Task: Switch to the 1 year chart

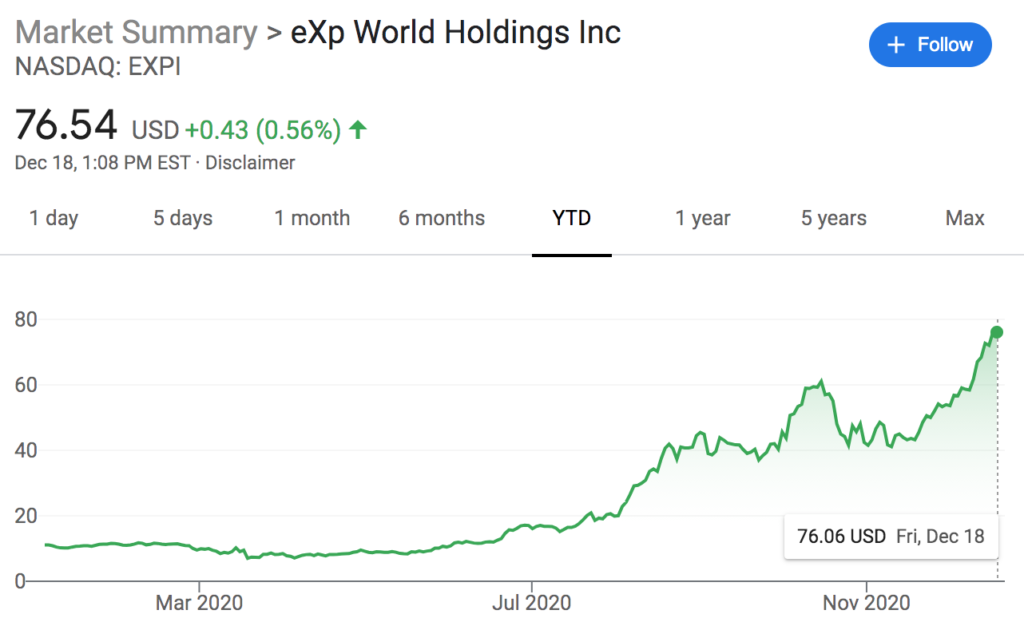Action: point(702,218)
